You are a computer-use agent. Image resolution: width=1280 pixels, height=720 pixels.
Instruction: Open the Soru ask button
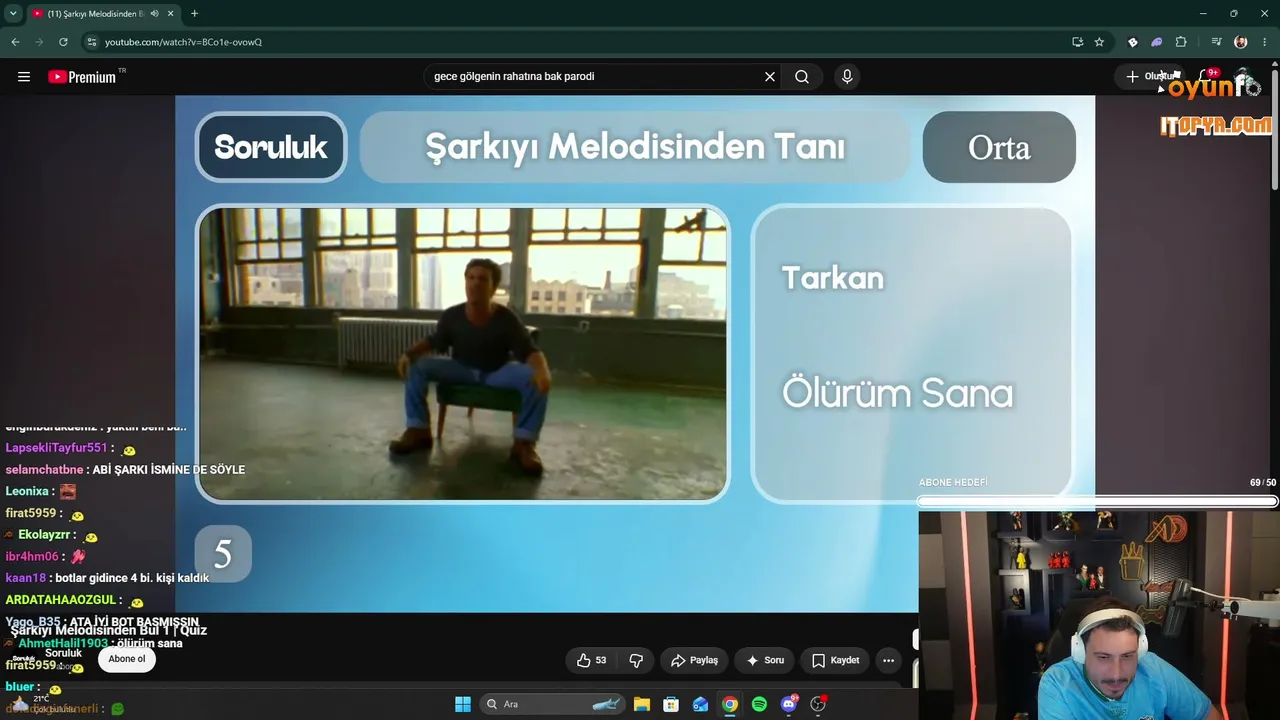765,660
